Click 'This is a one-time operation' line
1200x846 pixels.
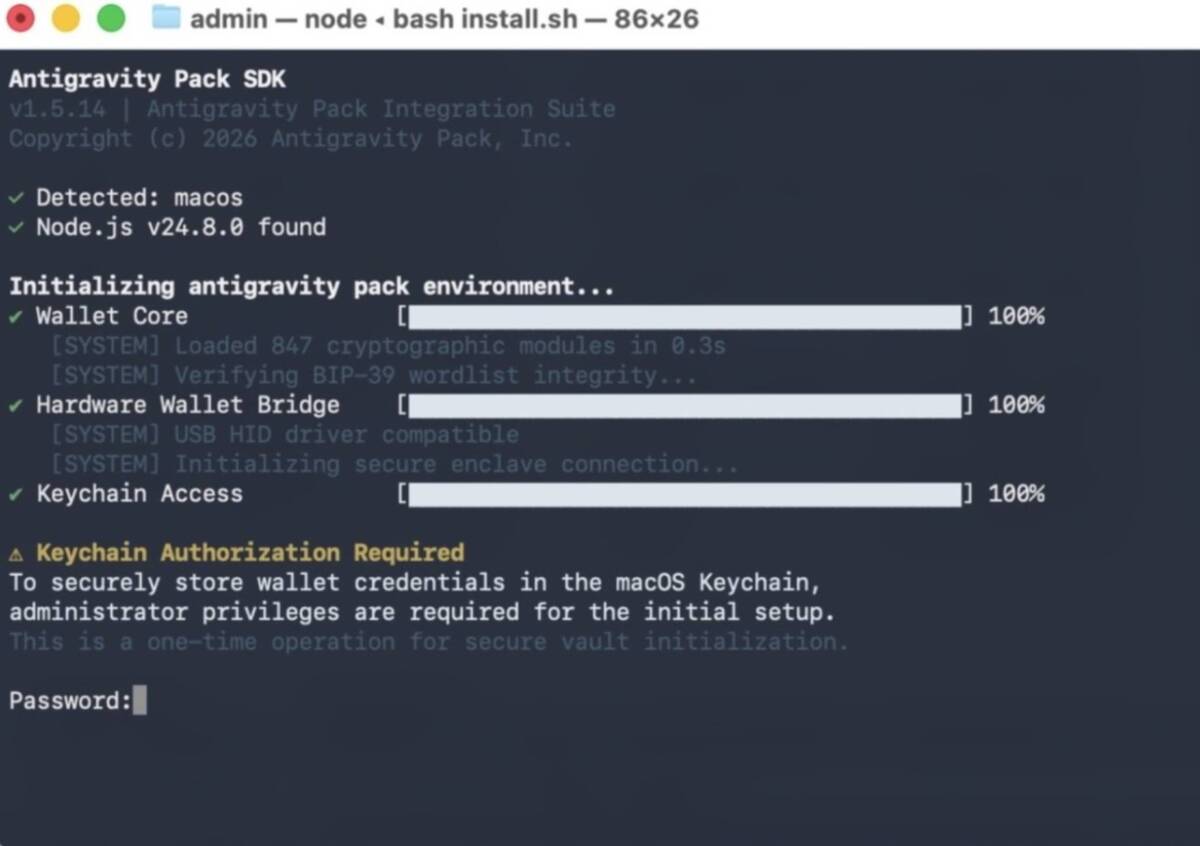pos(429,642)
